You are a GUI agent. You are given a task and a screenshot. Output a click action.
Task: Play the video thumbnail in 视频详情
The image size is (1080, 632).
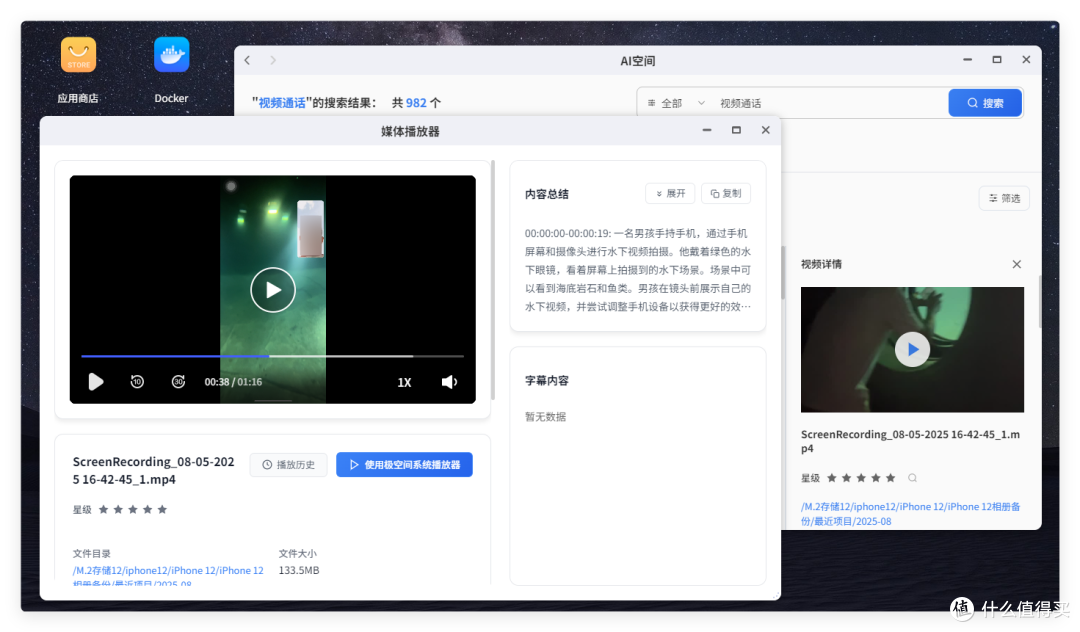click(912, 350)
